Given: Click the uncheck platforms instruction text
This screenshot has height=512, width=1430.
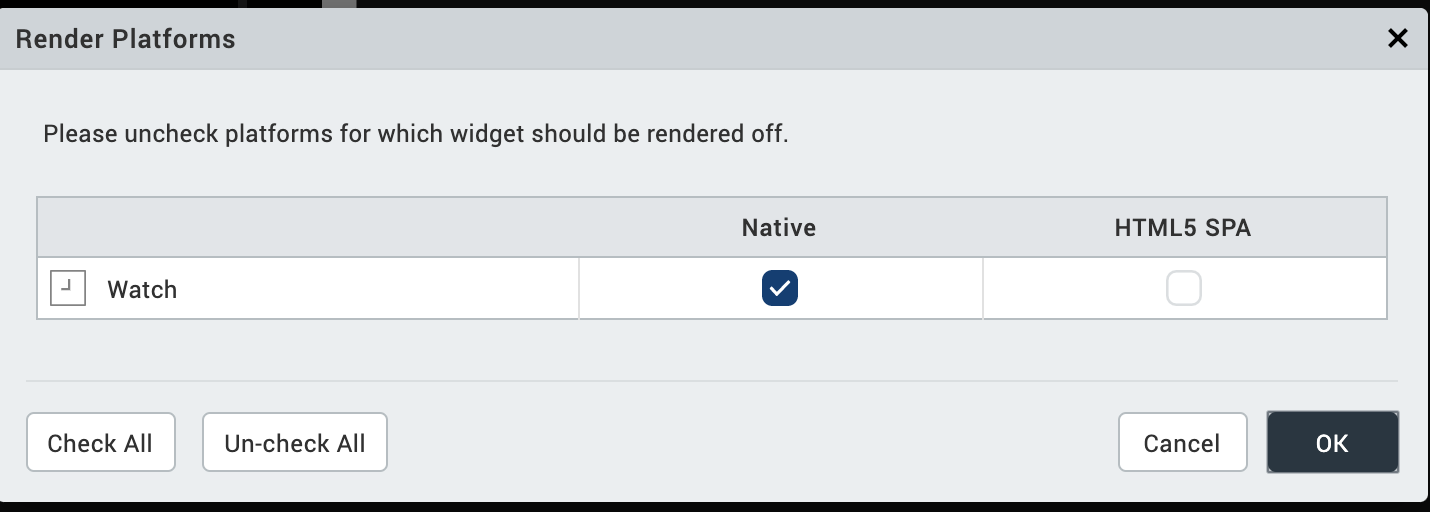Looking at the screenshot, I should click(416, 133).
